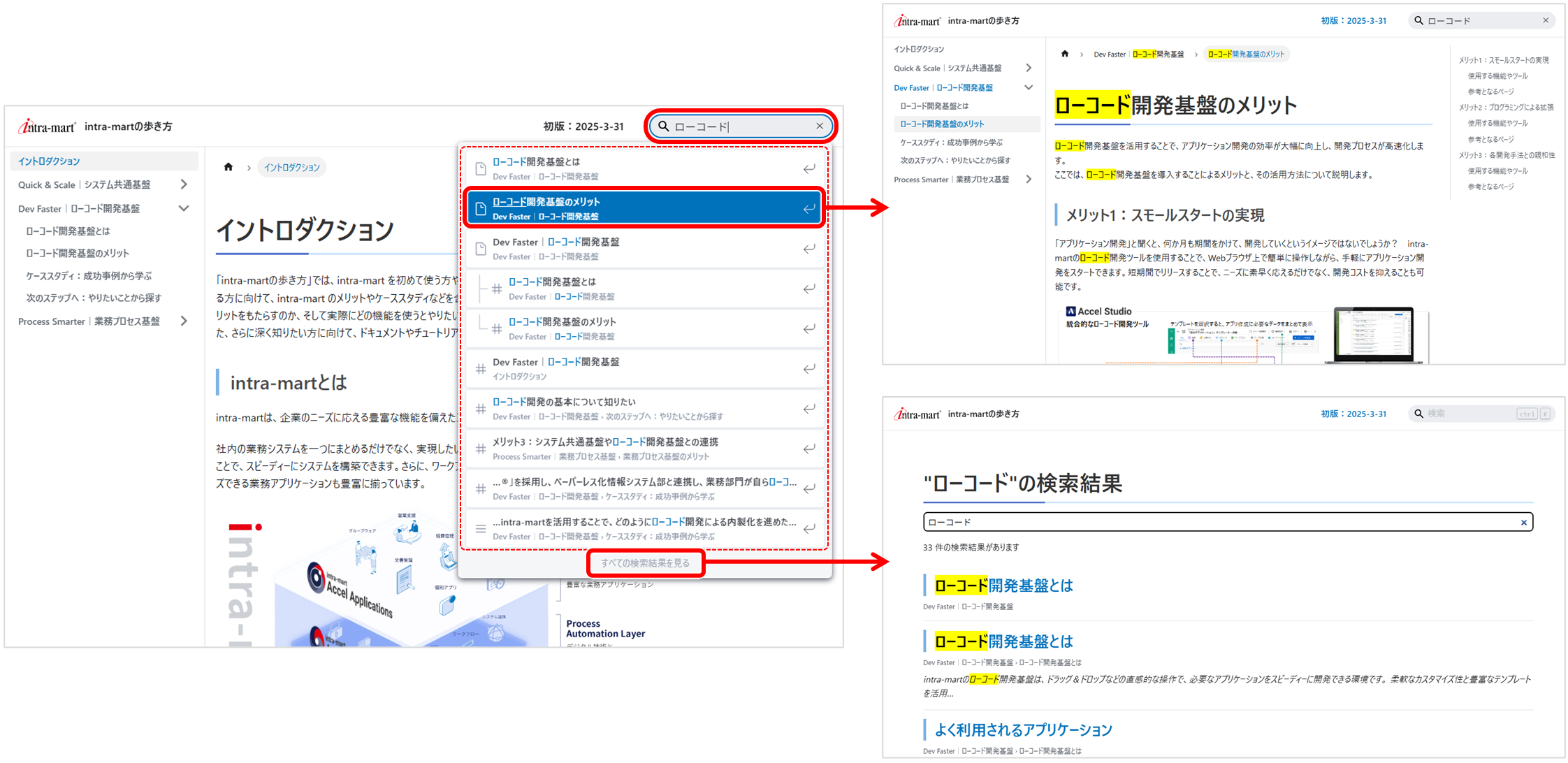Image resolution: width=1568 pixels, height=763 pixels.
Task: Jump to メリット3：各開発手法との親和性 in contents
Action: tap(1507, 155)
